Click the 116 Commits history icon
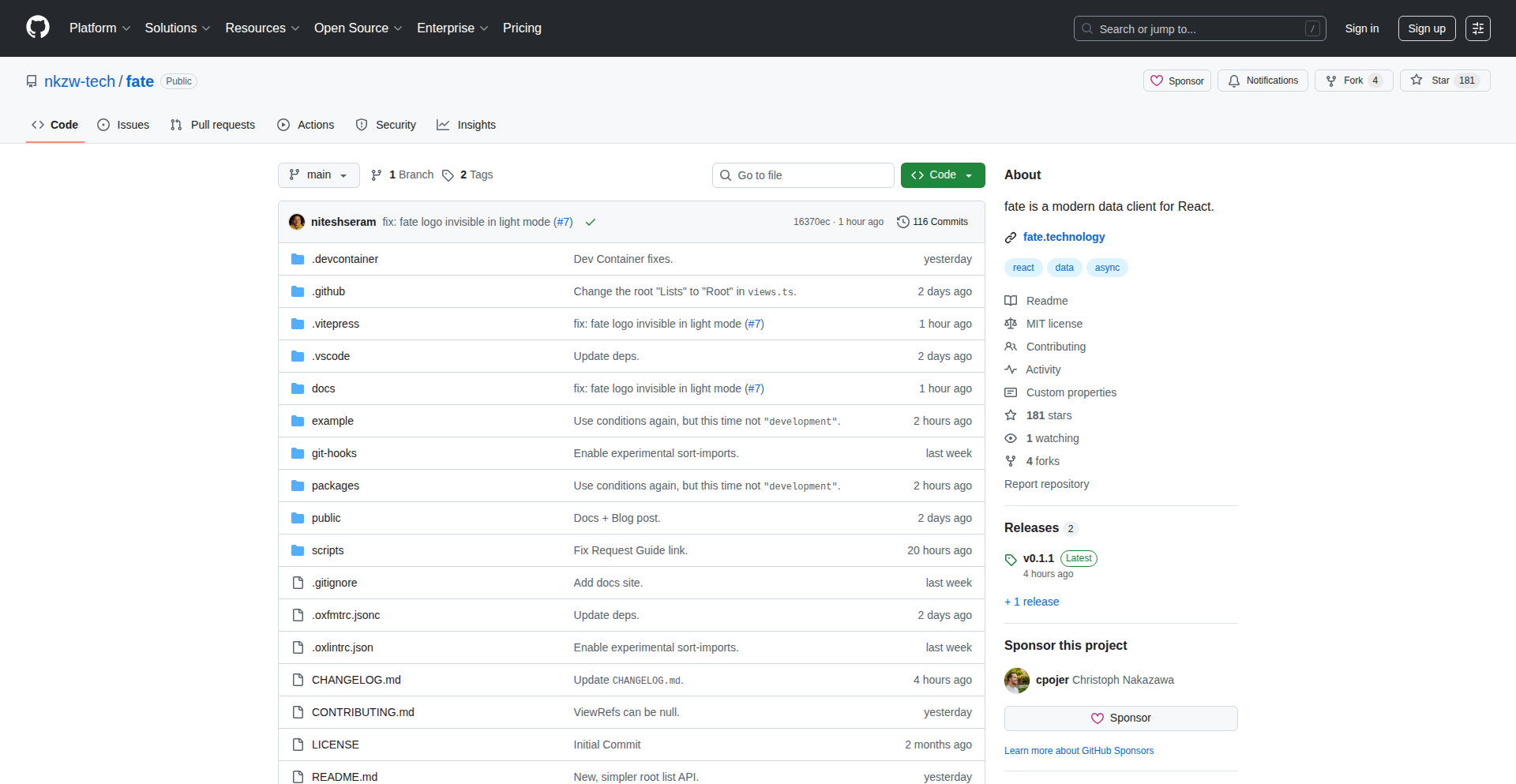Image resolution: width=1516 pixels, height=784 pixels. click(x=902, y=222)
